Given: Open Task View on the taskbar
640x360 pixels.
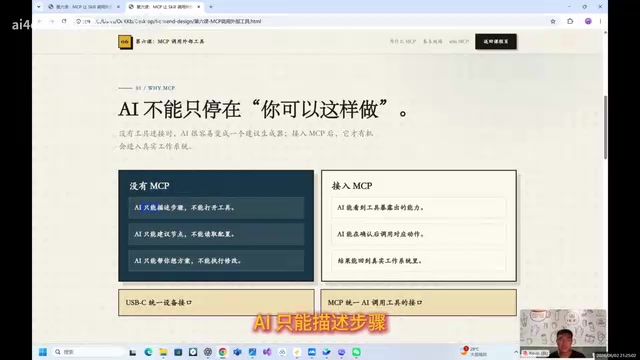Looking at the screenshot, I should click(133, 352).
